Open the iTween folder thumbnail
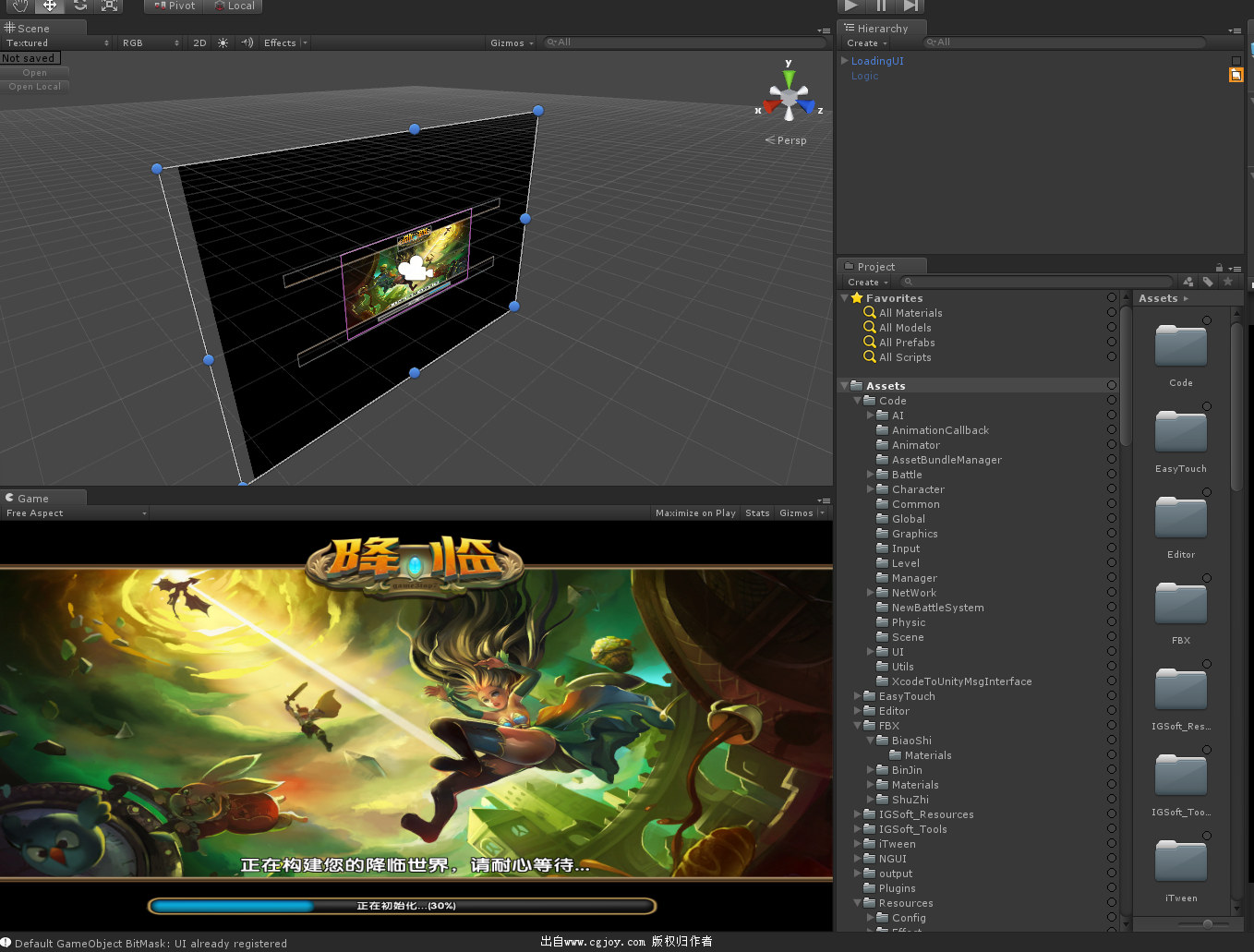 [x=1181, y=861]
